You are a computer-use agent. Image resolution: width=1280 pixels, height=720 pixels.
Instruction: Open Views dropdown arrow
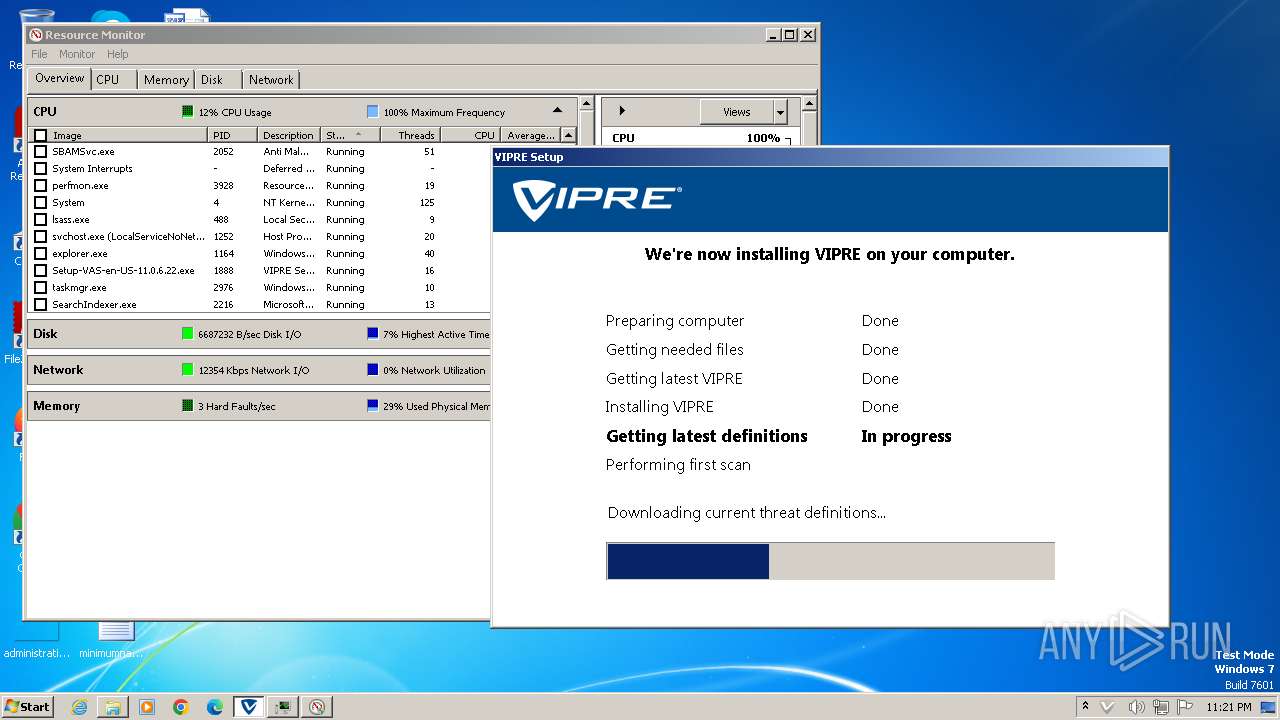click(781, 112)
